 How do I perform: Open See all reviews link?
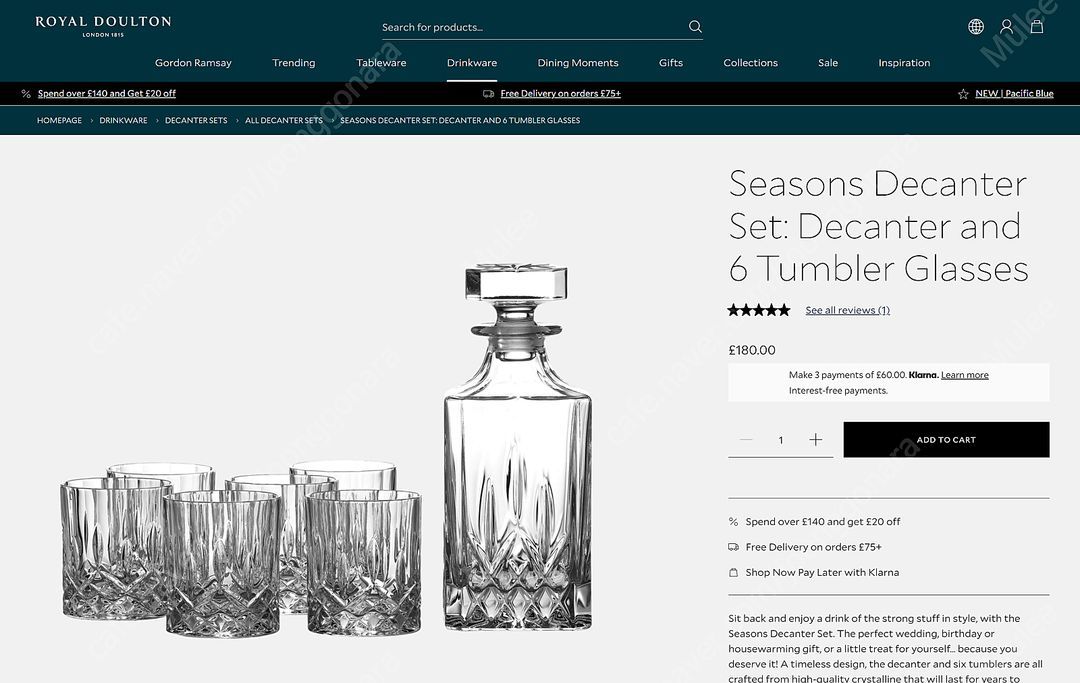(848, 311)
